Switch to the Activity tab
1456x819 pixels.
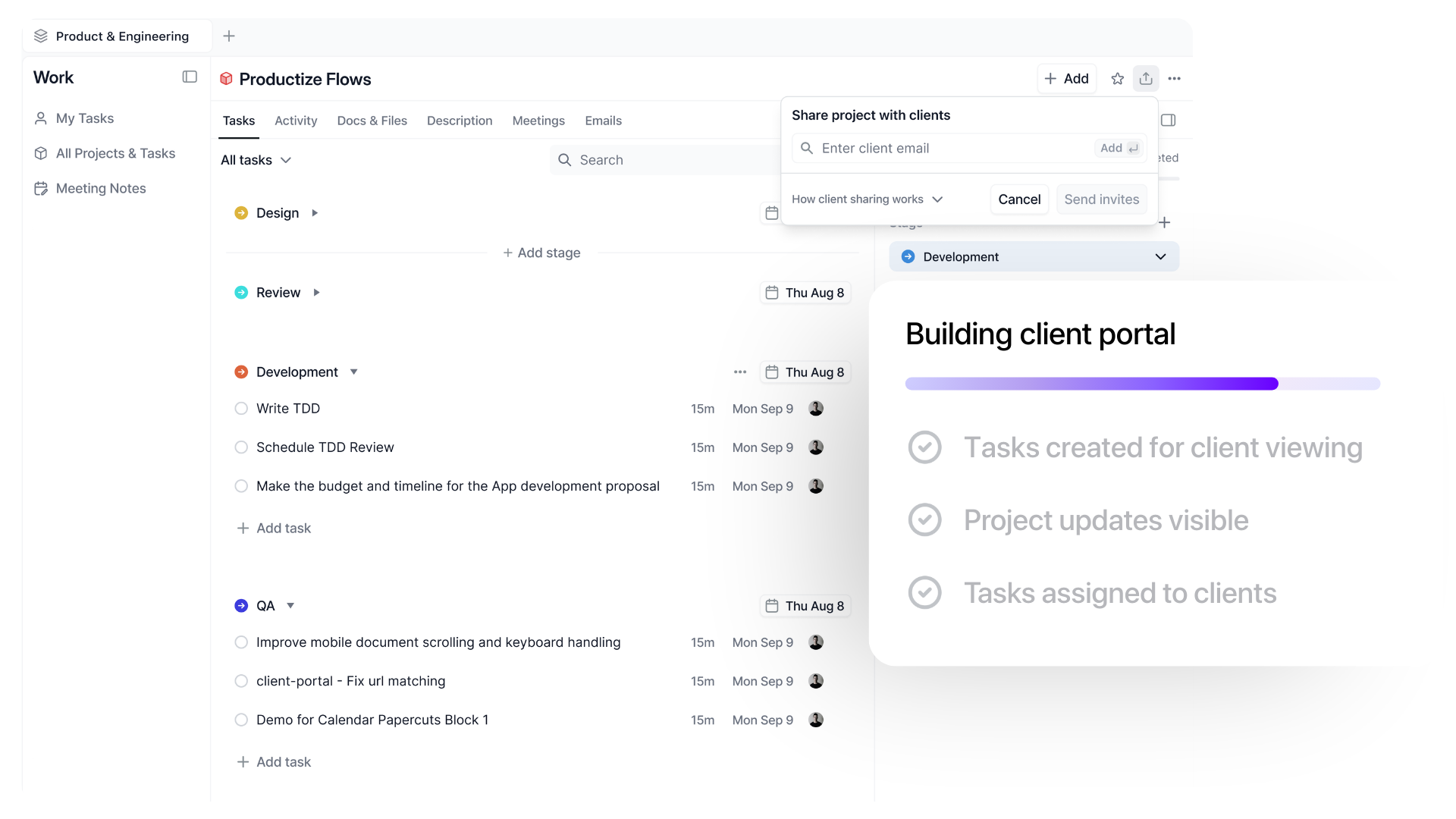click(x=296, y=121)
